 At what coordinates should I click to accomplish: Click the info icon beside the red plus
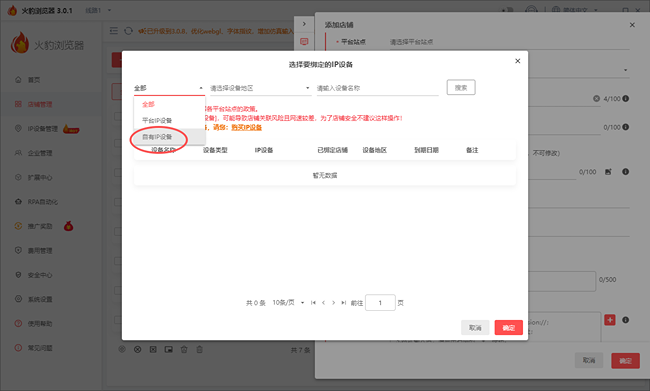pos(626,320)
